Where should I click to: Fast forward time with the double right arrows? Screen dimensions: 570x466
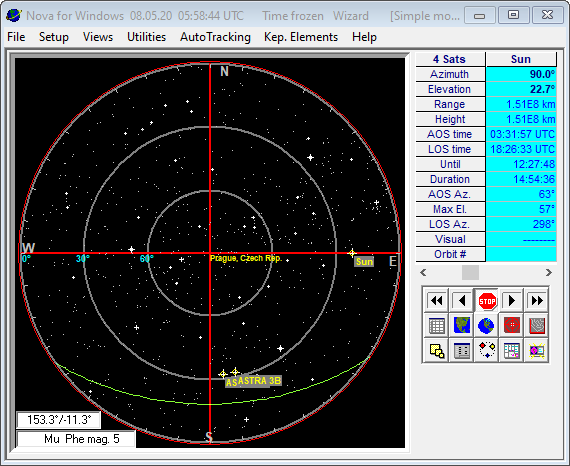coord(537,301)
